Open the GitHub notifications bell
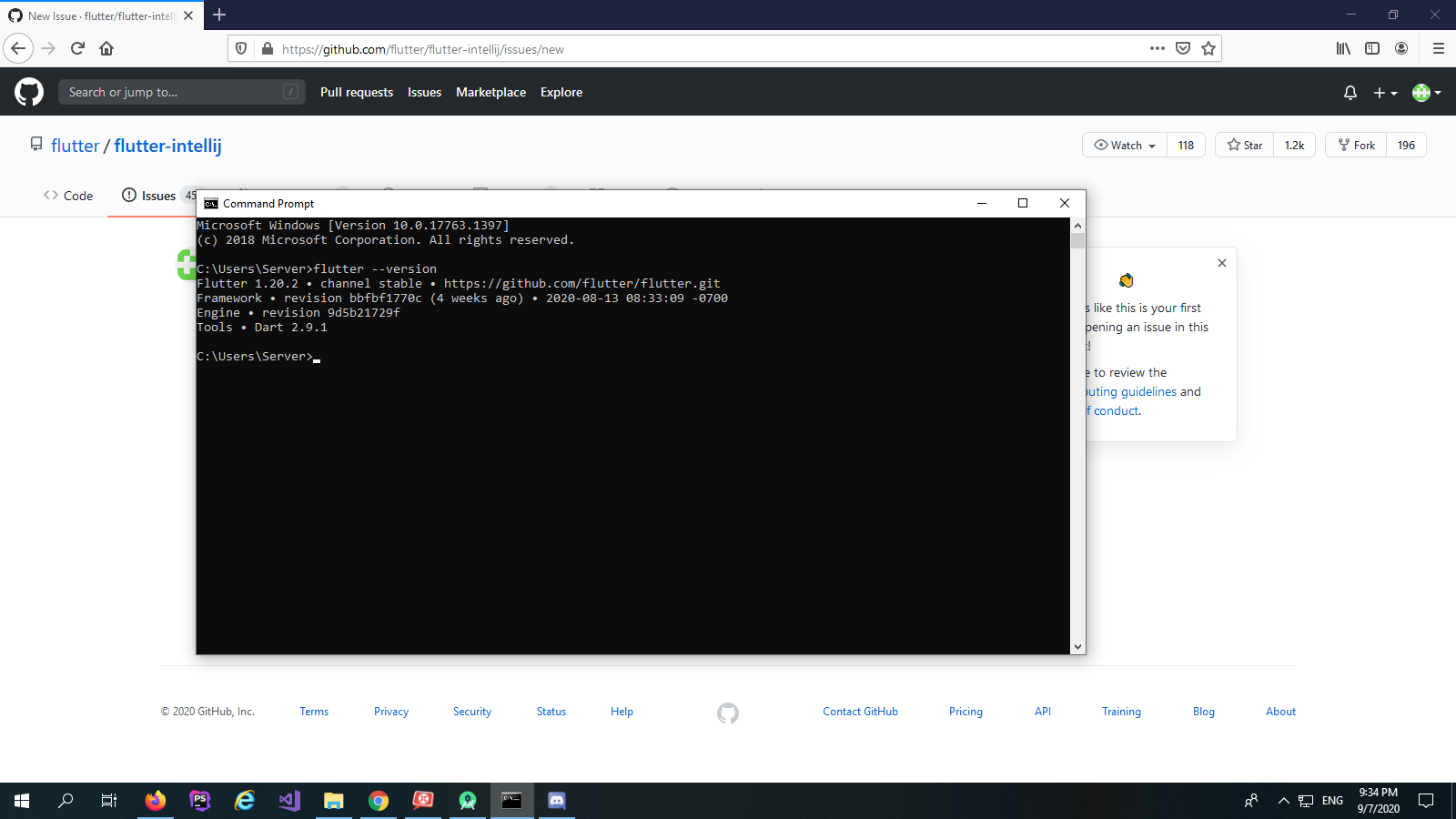1456x819 pixels. point(1350,92)
